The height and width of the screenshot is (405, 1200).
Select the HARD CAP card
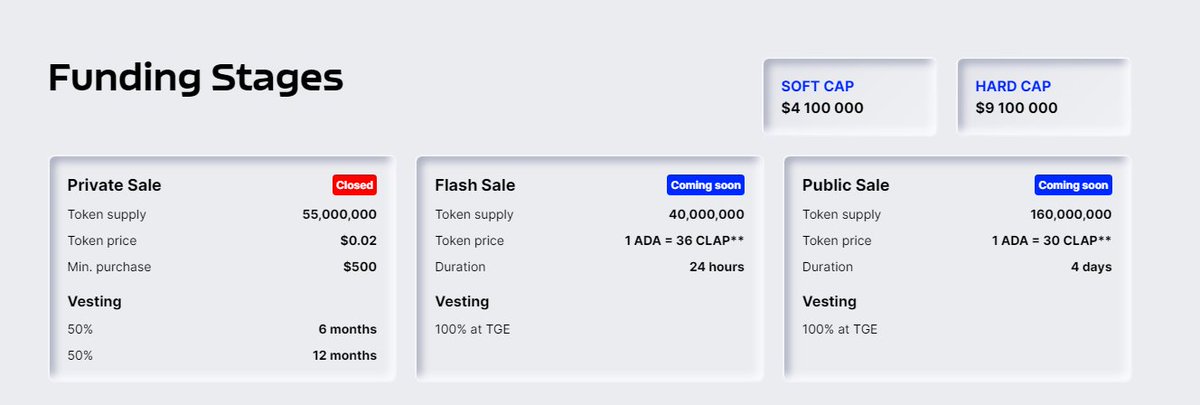pos(1043,96)
